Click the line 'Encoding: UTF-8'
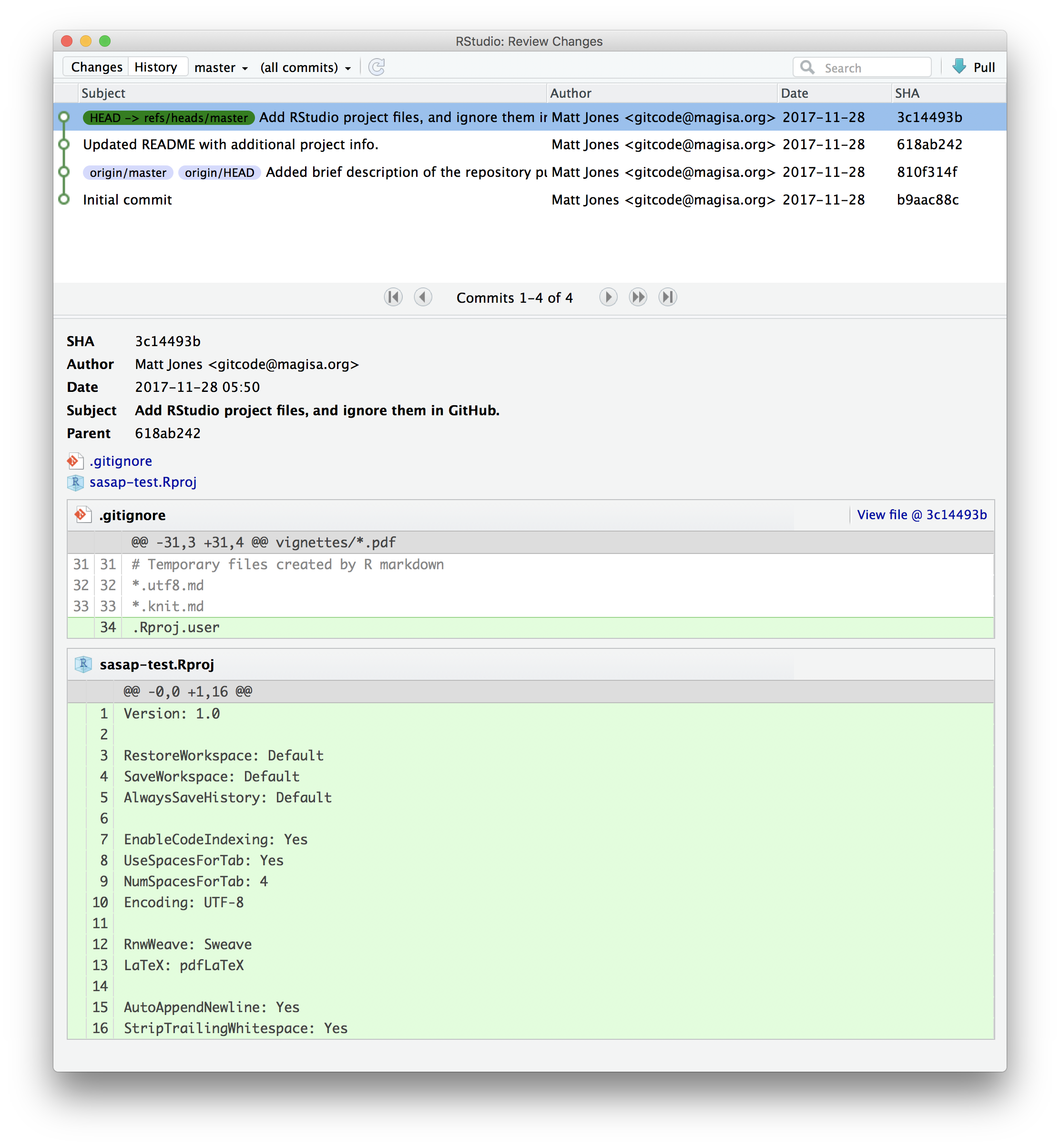The height and width of the screenshot is (1148, 1060). click(530, 902)
